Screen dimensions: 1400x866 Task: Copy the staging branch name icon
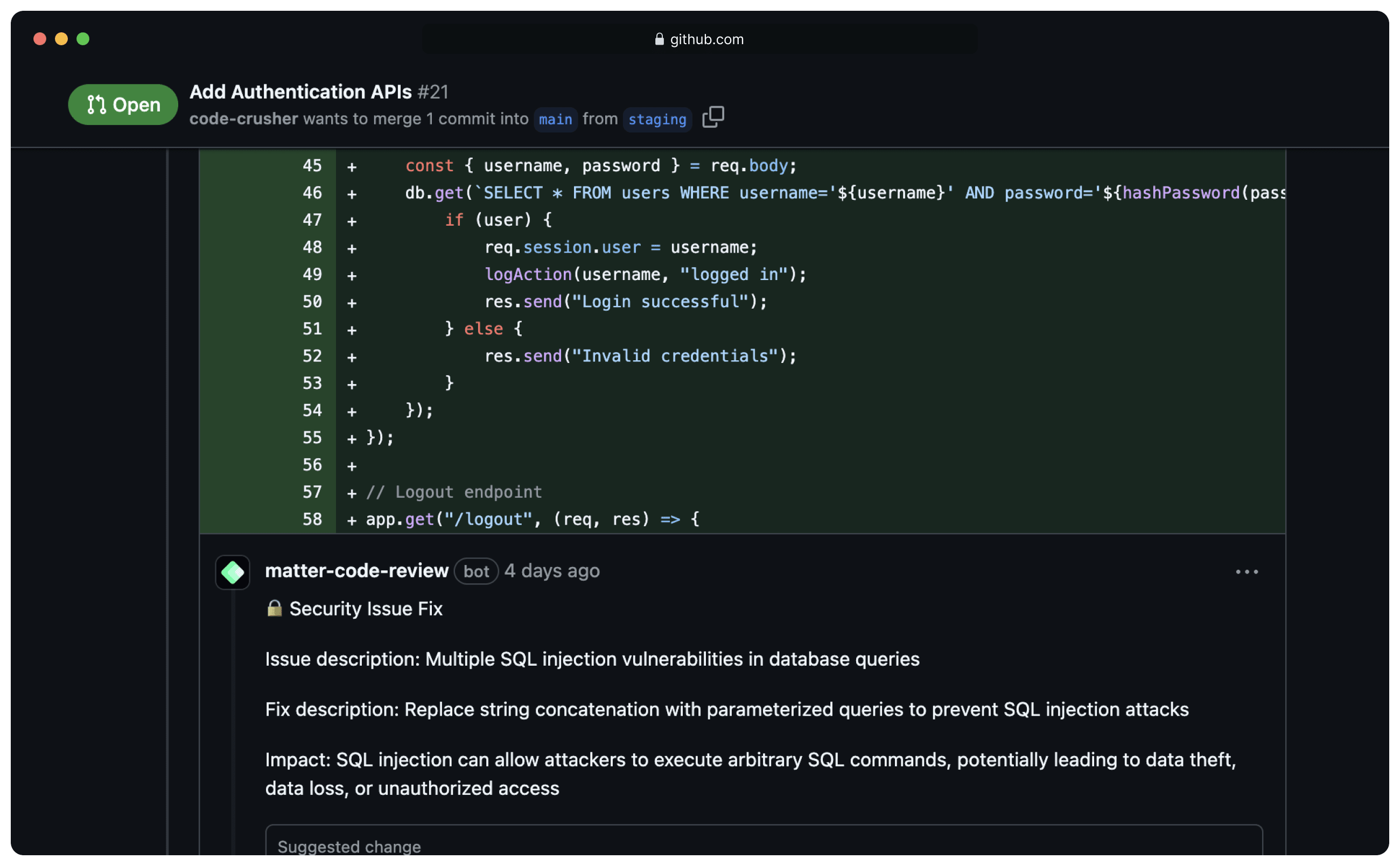tap(713, 117)
